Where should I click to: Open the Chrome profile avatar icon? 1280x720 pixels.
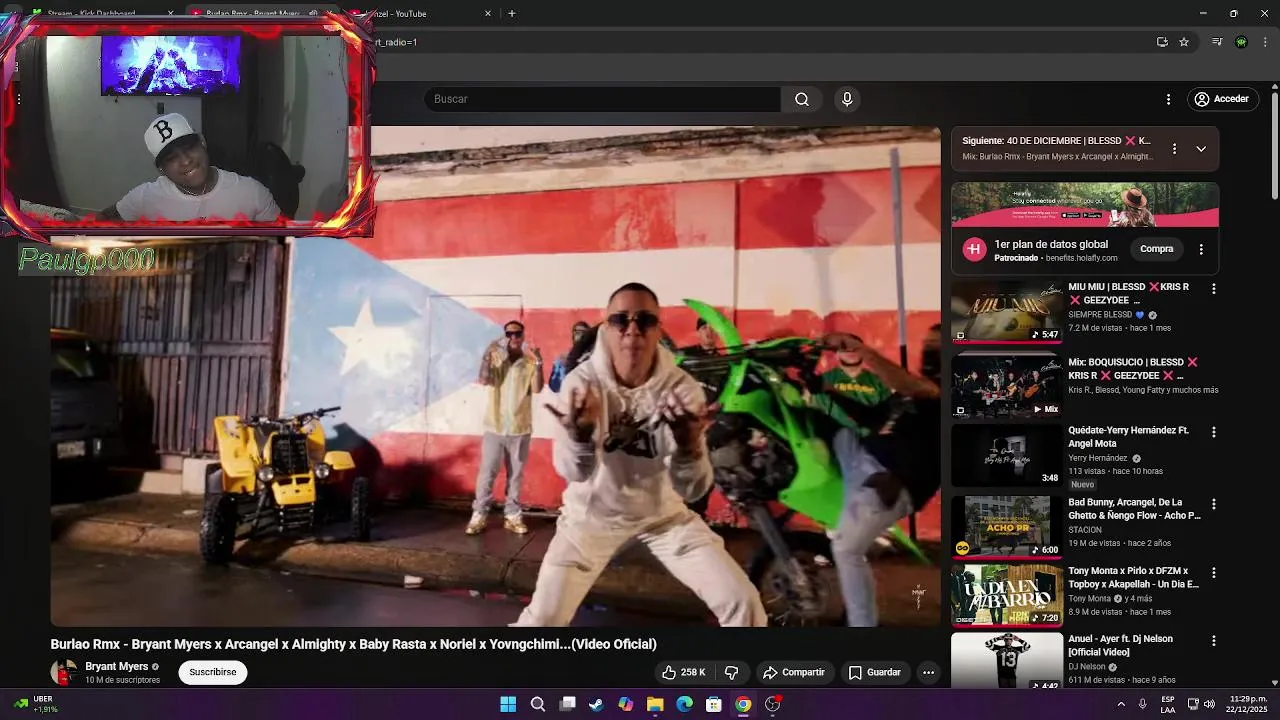pos(1241,42)
